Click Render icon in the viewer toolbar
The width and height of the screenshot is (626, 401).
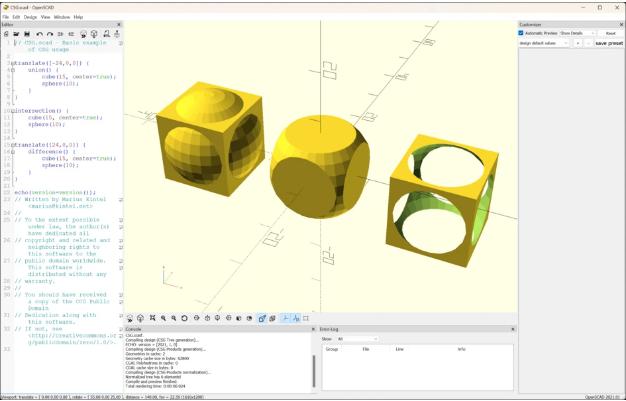[x=141, y=318]
